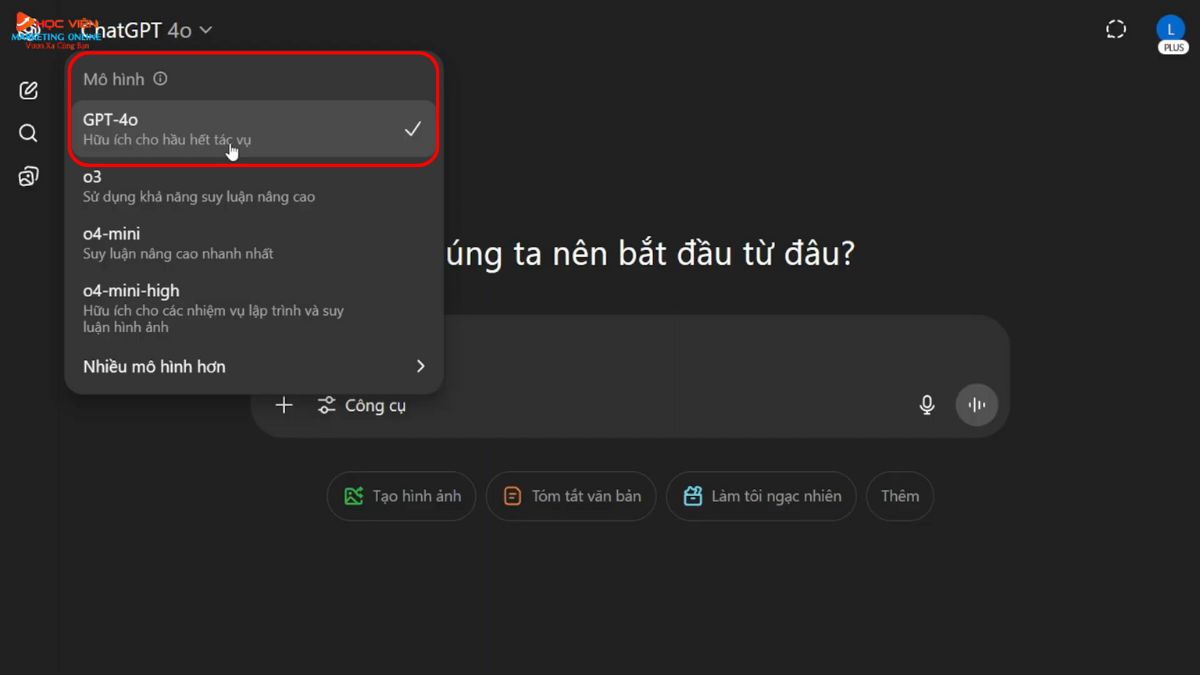
Task: Click the Tóm tắt văn bản suggestion chip
Action: click(571, 496)
